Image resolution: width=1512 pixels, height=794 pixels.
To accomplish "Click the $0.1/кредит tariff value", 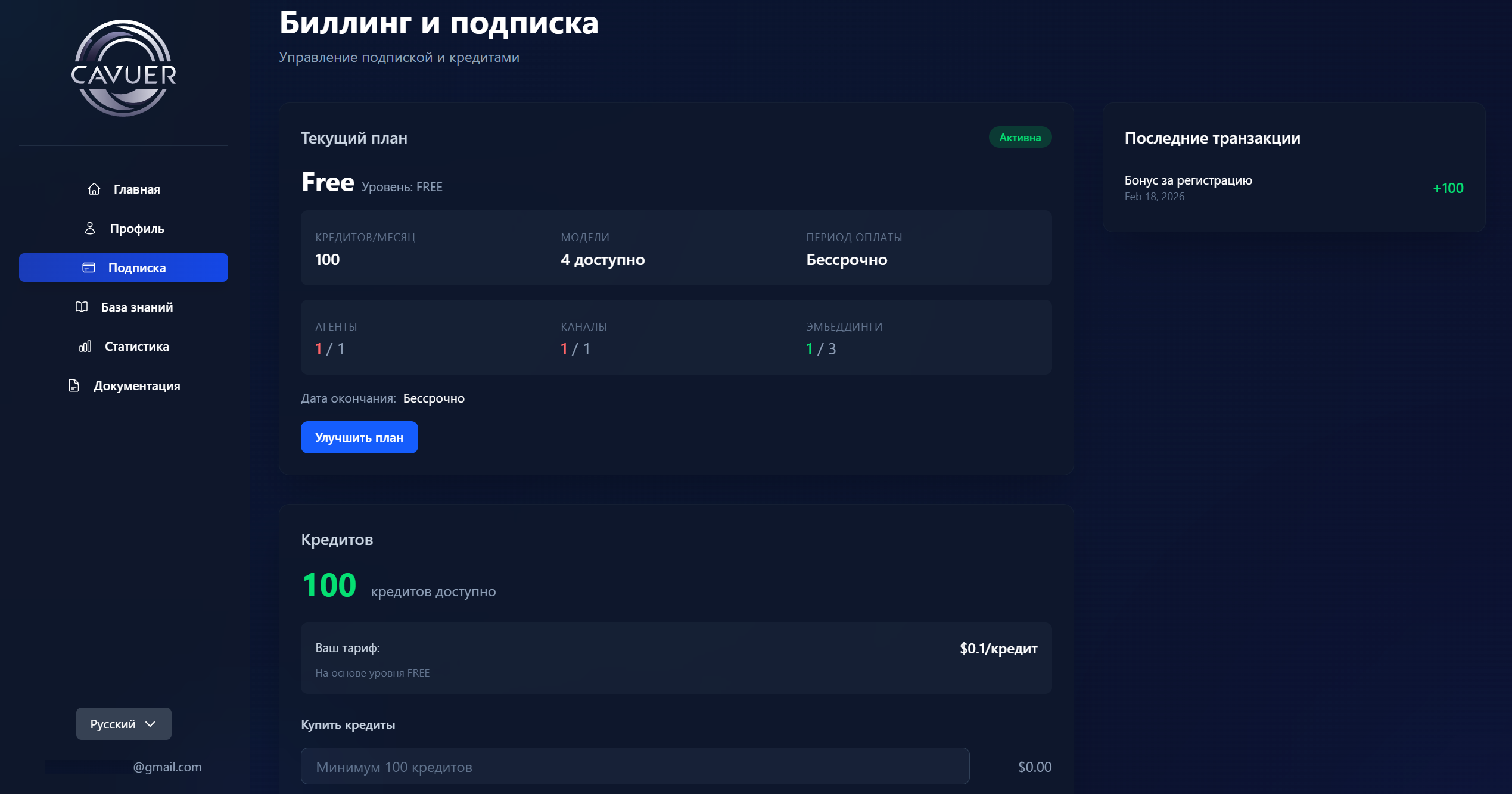I will [998, 649].
